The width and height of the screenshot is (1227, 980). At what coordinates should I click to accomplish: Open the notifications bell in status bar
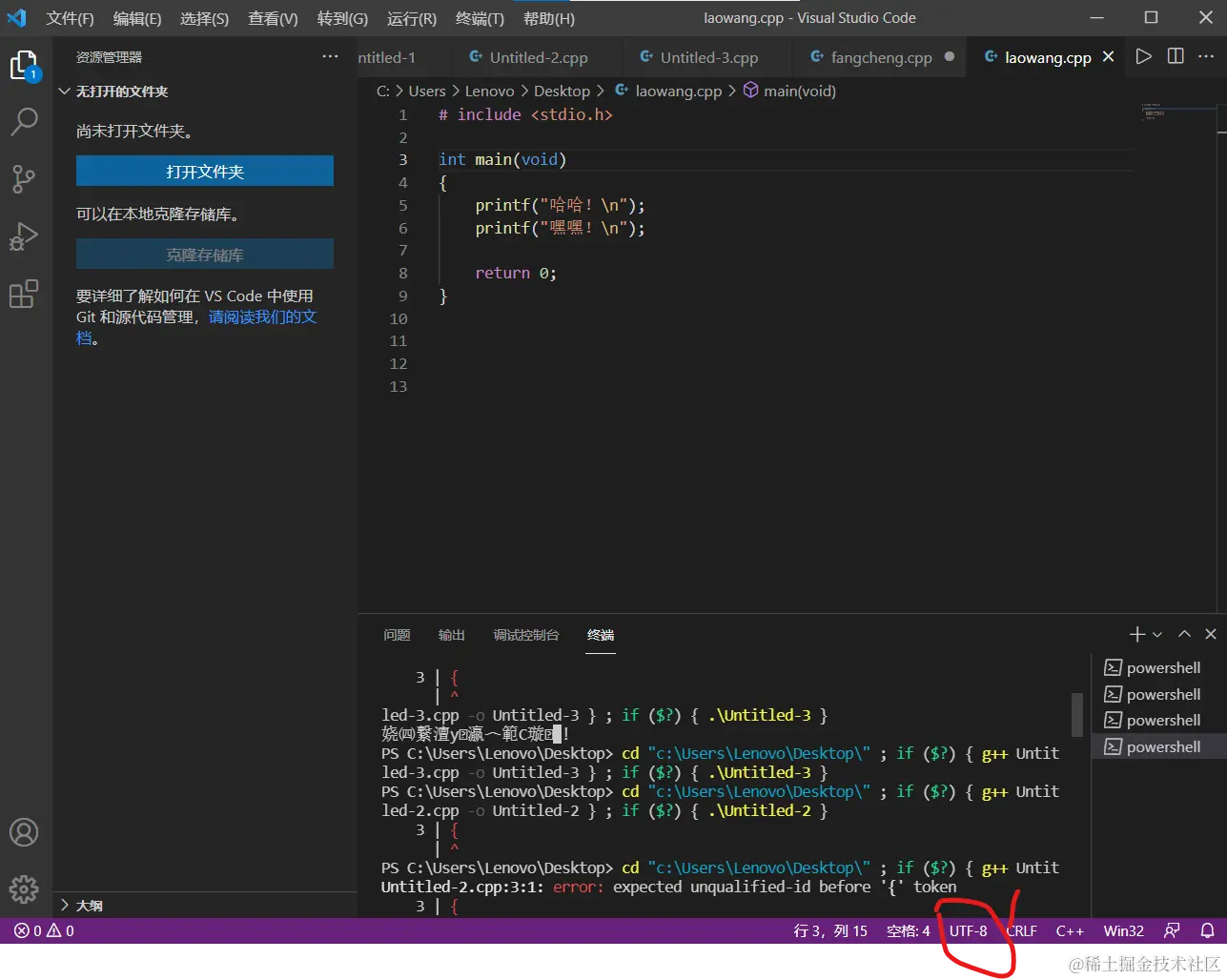(1207, 930)
